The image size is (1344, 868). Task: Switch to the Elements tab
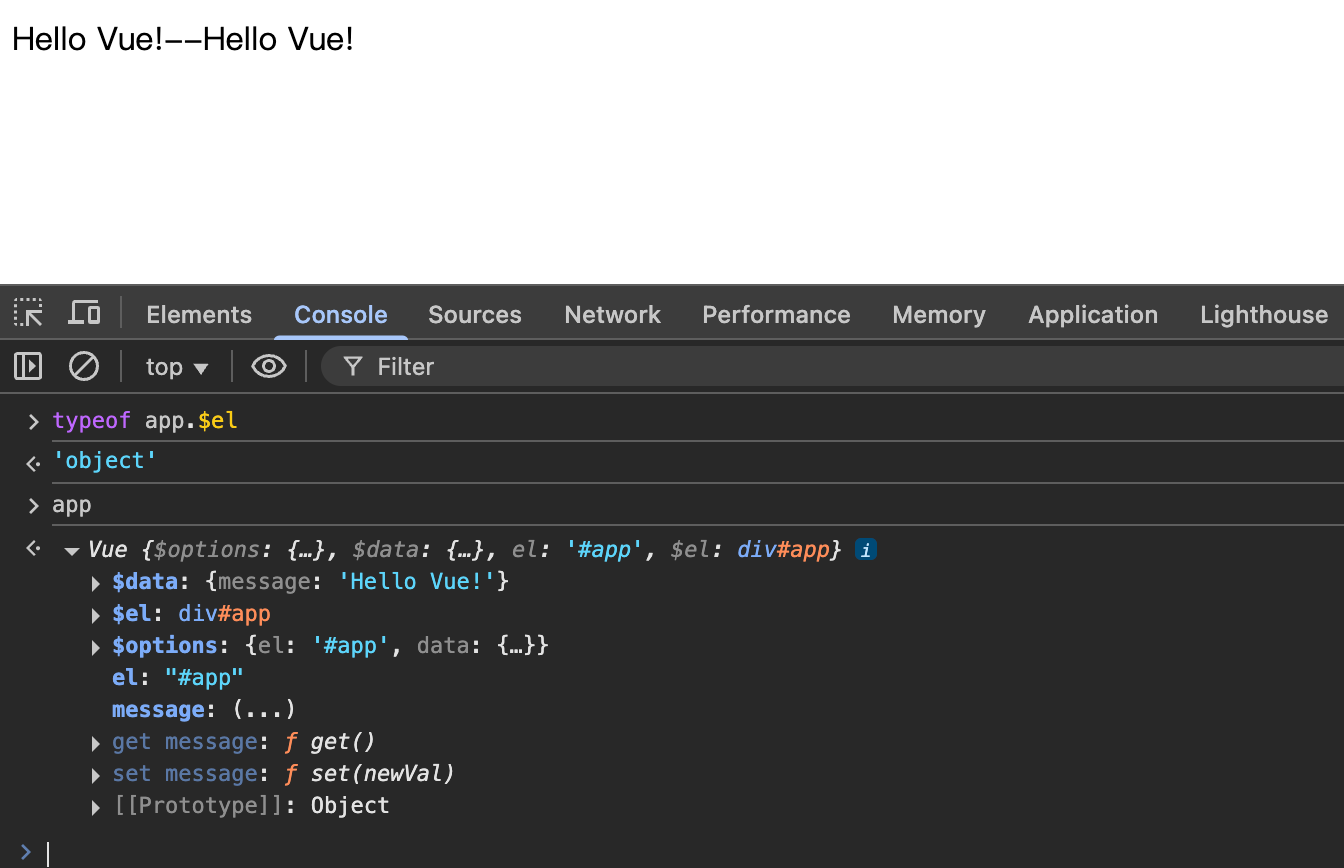199,315
